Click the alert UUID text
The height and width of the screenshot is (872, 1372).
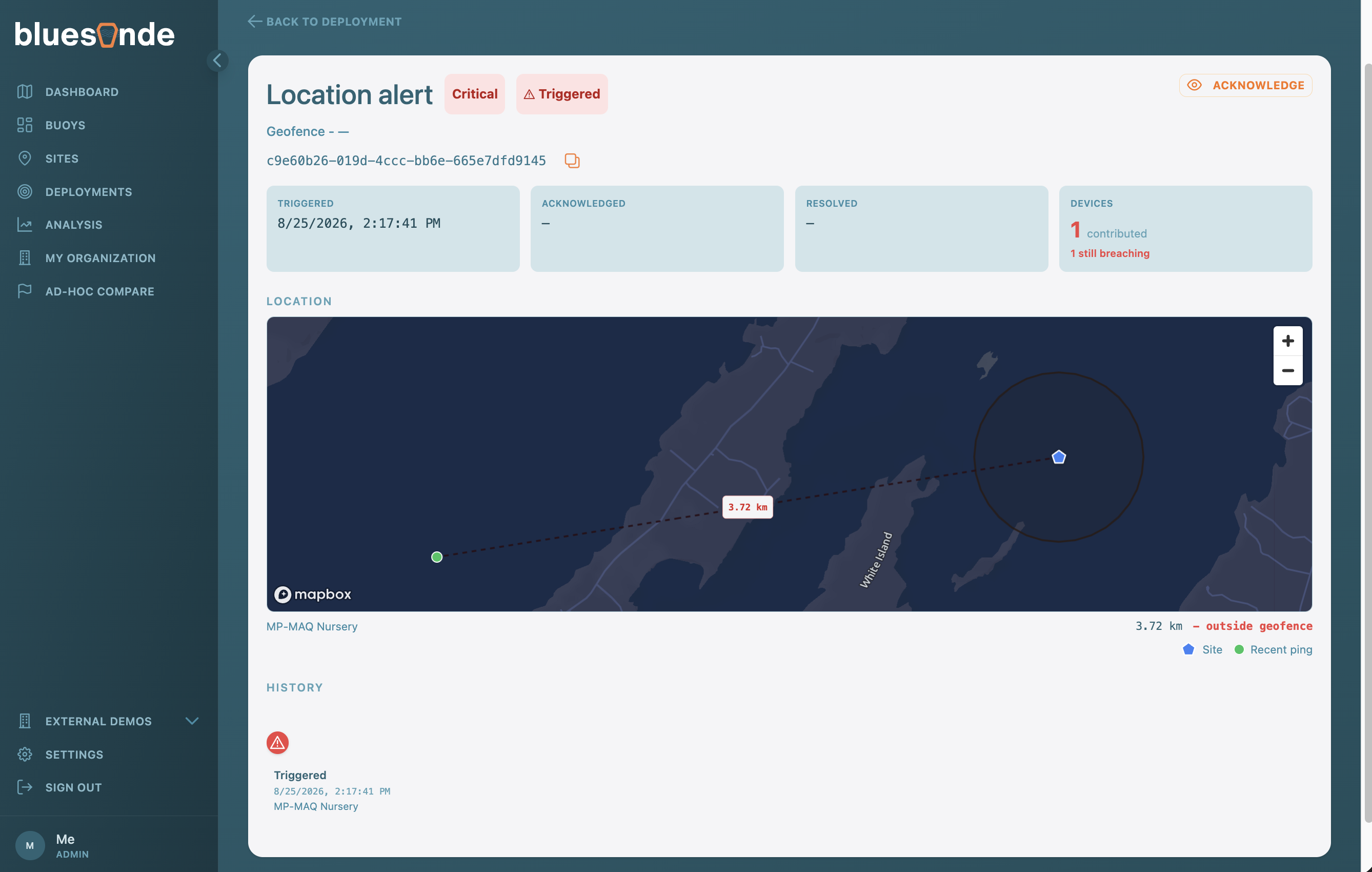pyautogui.click(x=406, y=161)
